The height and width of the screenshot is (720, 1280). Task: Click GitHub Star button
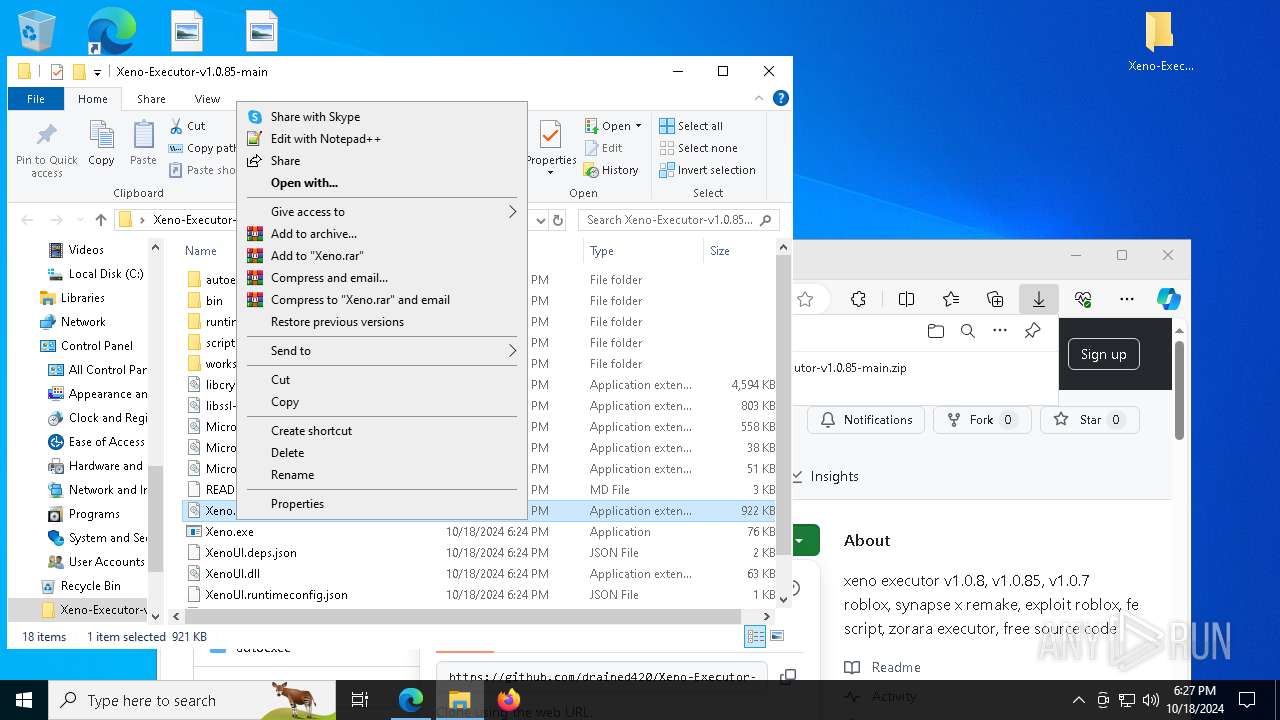(x=1090, y=420)
